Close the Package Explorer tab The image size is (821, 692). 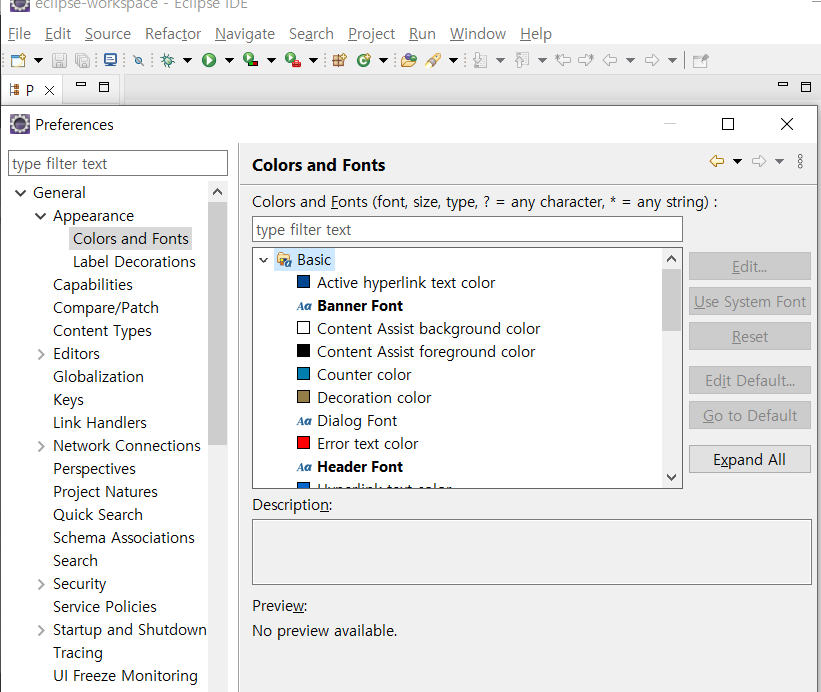click(x=49, y=91)
